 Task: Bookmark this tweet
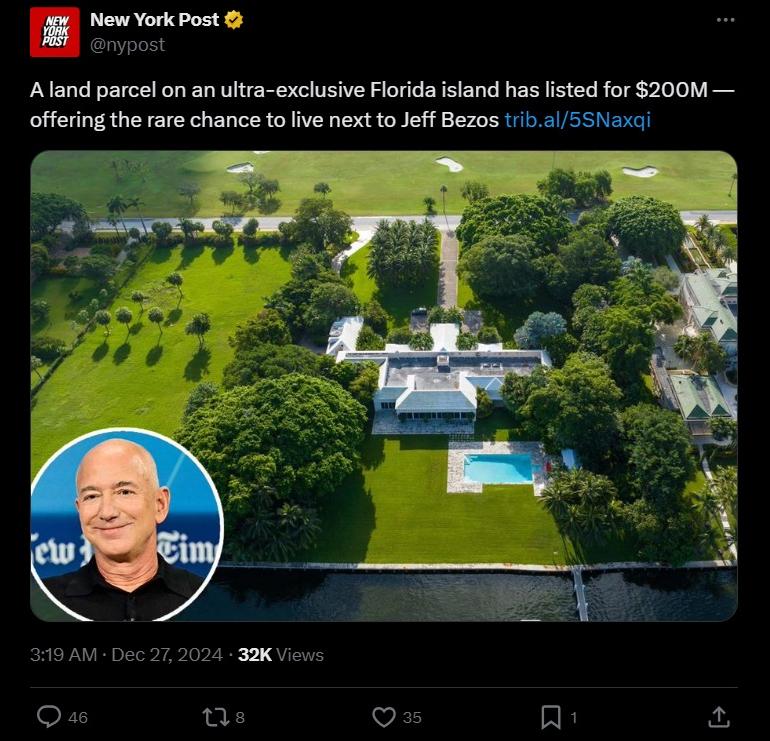click(550, 717)
